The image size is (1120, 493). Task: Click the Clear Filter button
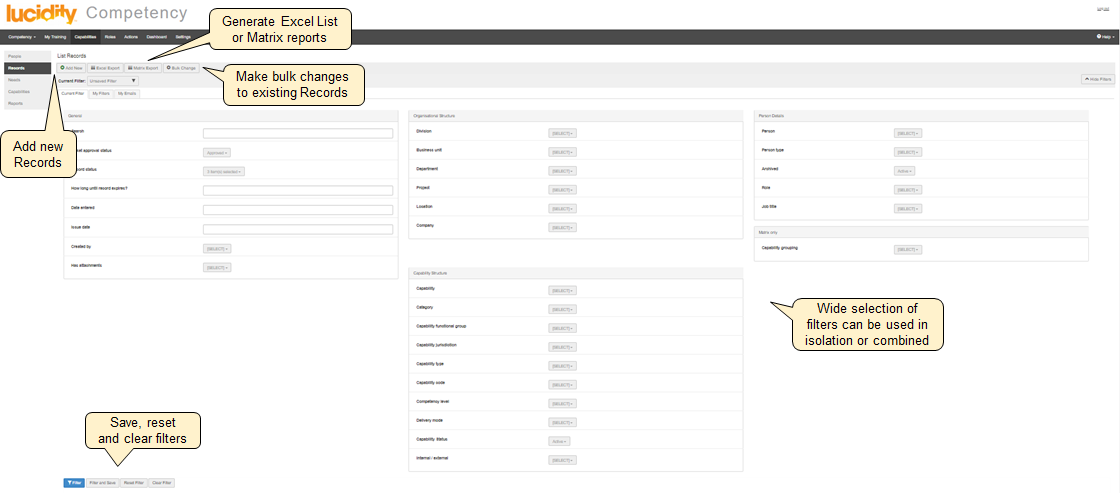(161, 482)
